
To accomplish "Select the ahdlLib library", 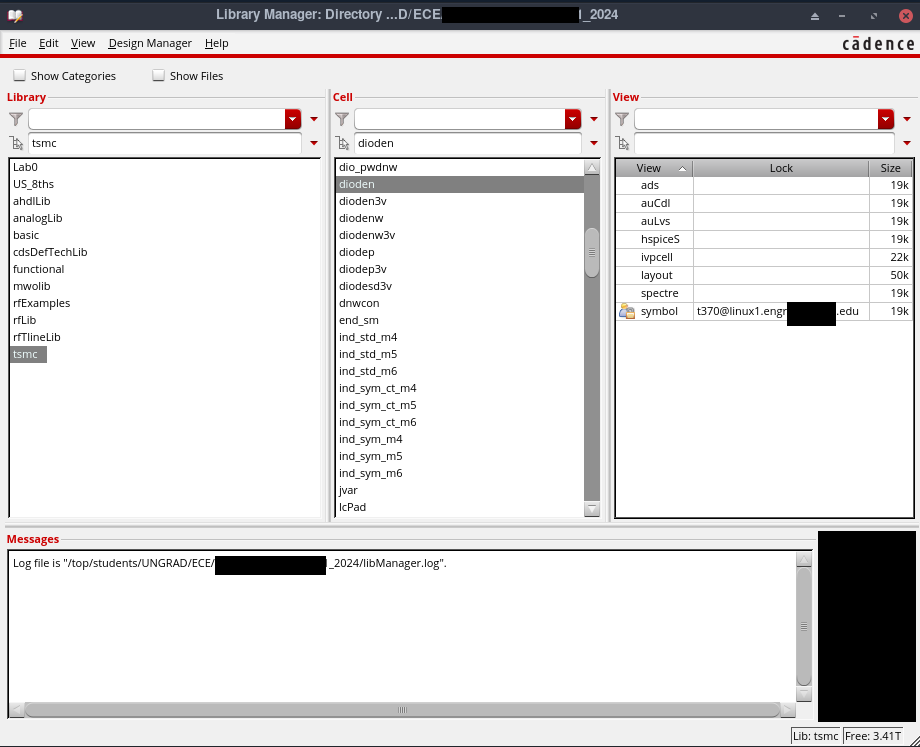I will pos(32,201).
